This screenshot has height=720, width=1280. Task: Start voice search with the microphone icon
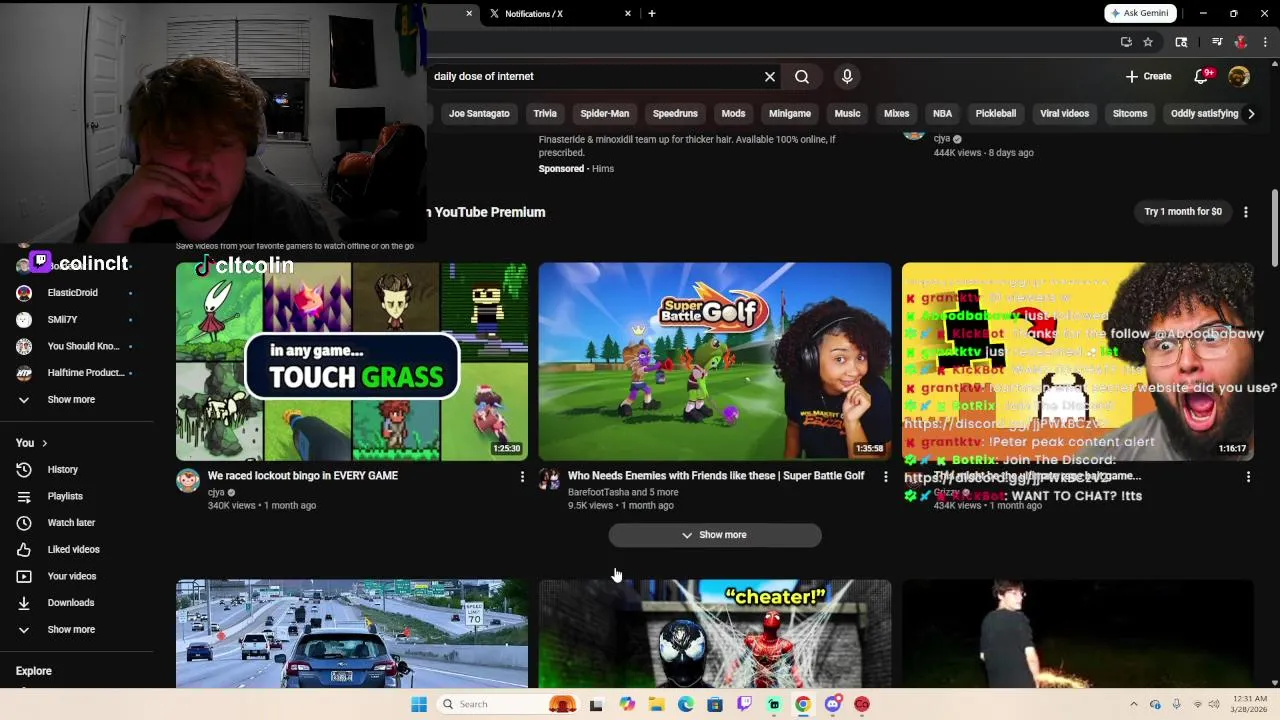(x=847, y=76)
